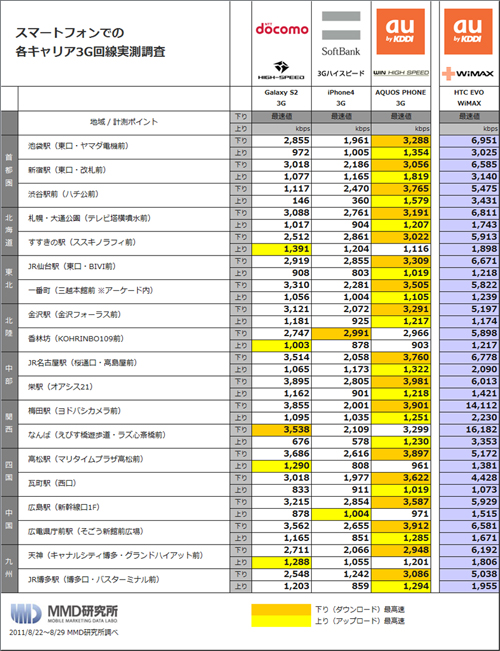Select the 天神（キャナルシティ博多） row label
This screenshot has width=500, height=651.
coord(115,556)
